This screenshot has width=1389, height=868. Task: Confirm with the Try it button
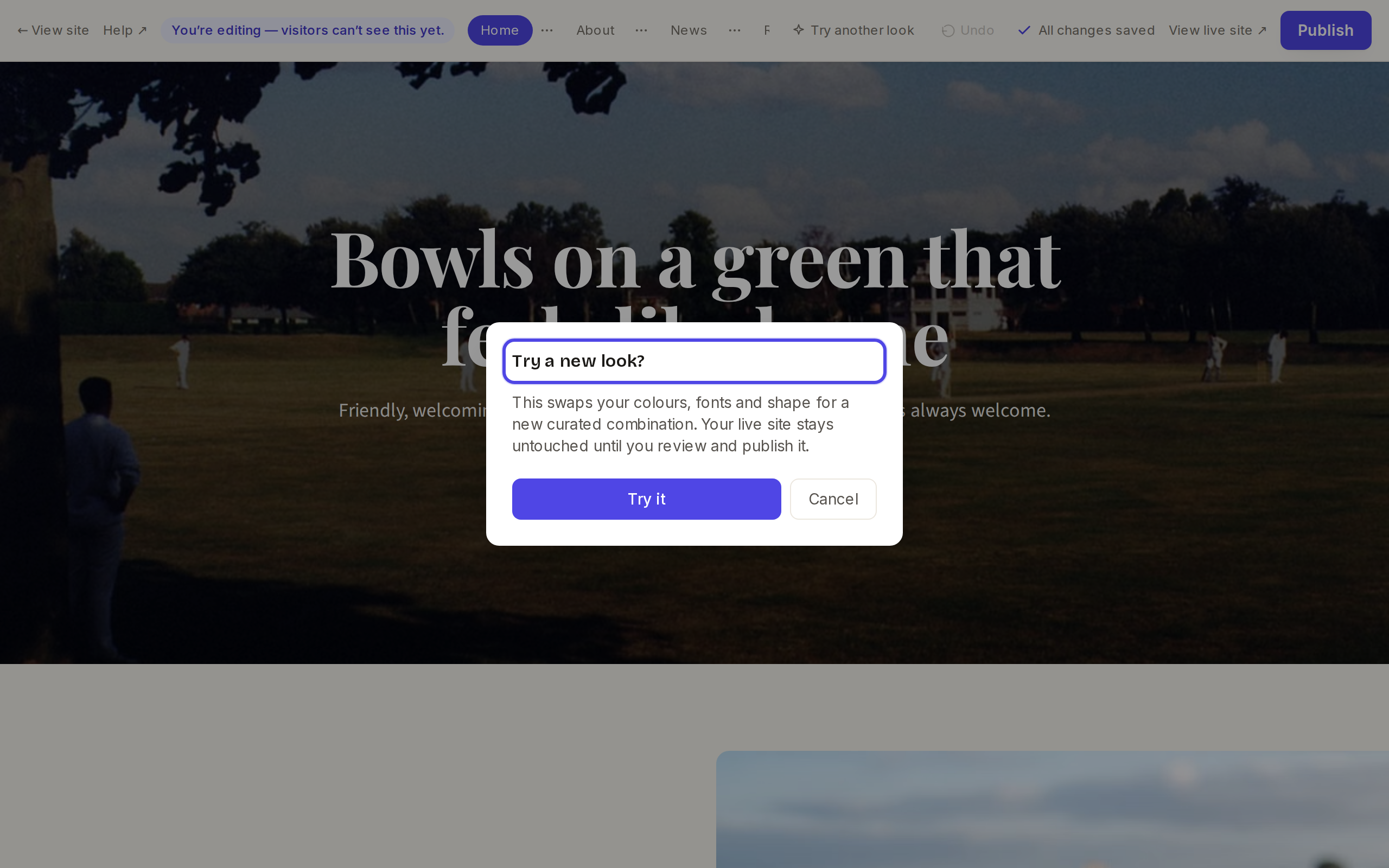[646, 499]
